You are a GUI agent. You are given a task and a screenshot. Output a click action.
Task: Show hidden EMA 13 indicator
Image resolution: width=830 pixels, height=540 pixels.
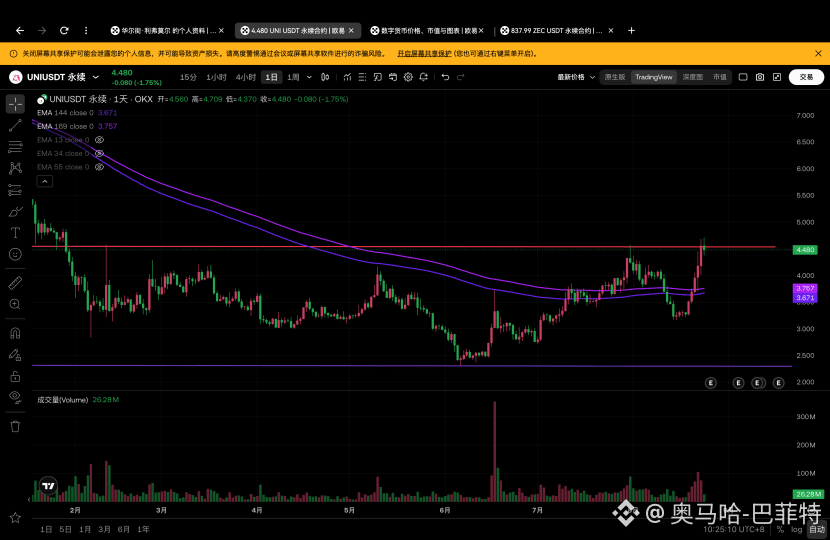pyautogui.click(x=99, y=140)
